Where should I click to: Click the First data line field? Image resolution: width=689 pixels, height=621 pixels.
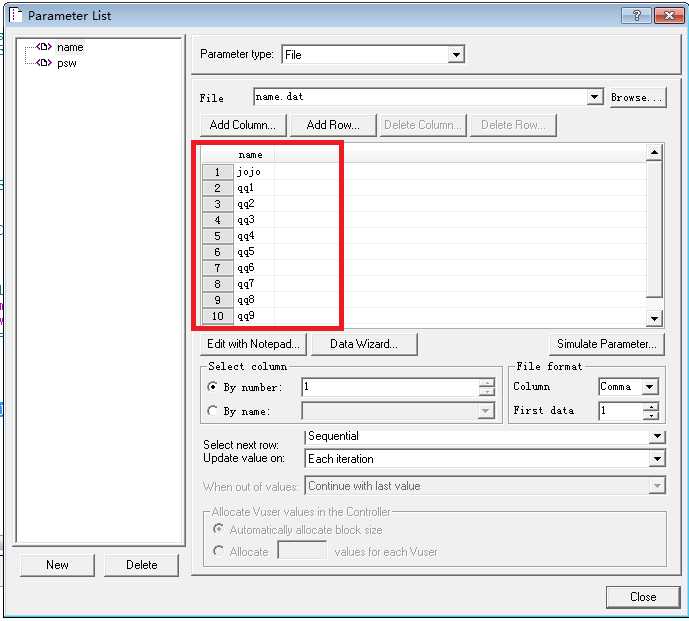(x=620, y=411)
